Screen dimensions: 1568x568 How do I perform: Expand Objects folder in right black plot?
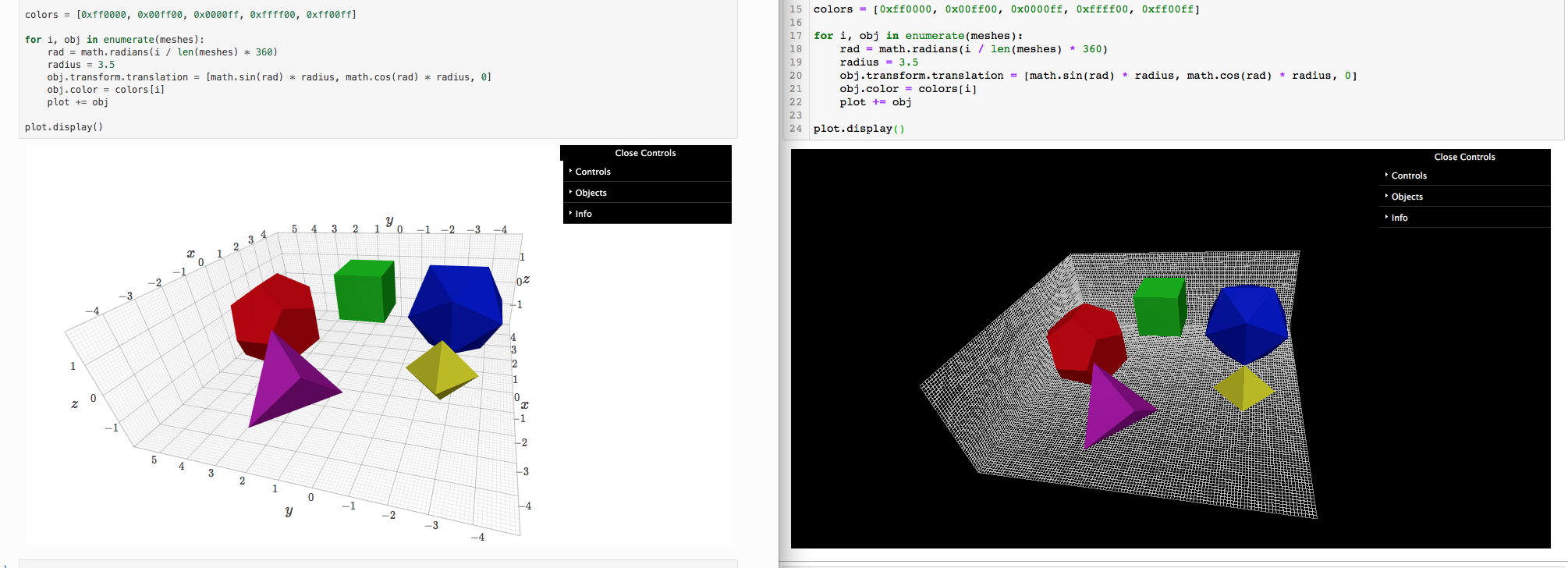(x=1464, y=197)
